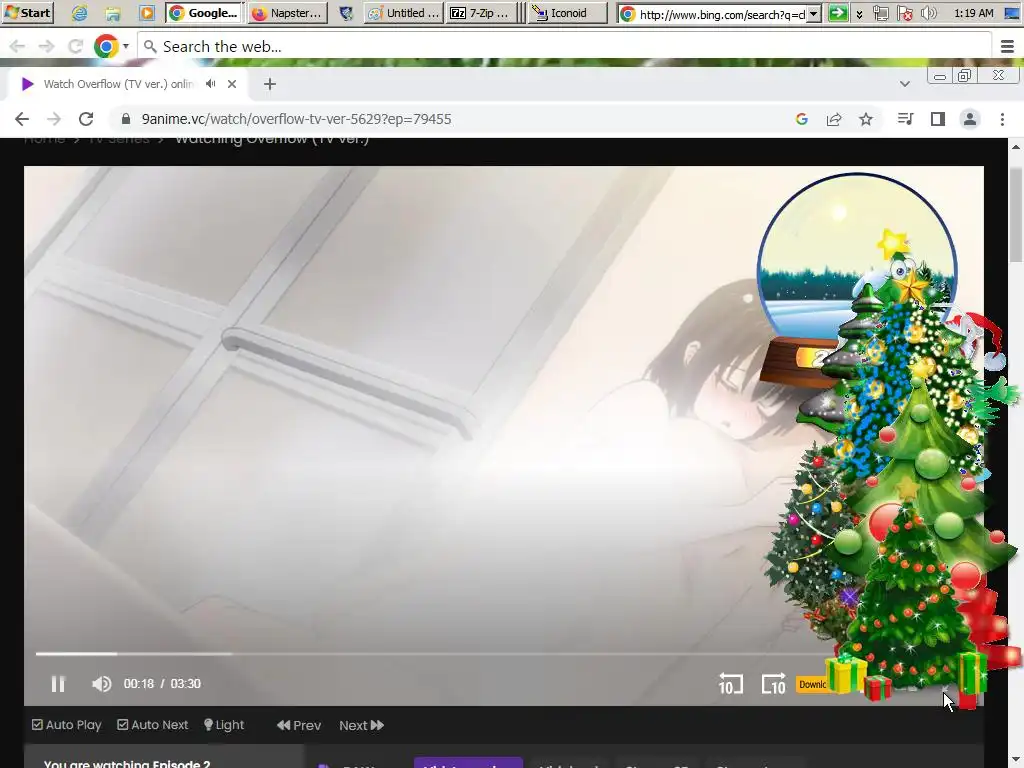Switch to Iconoid taskbar button

pos(568,13)
